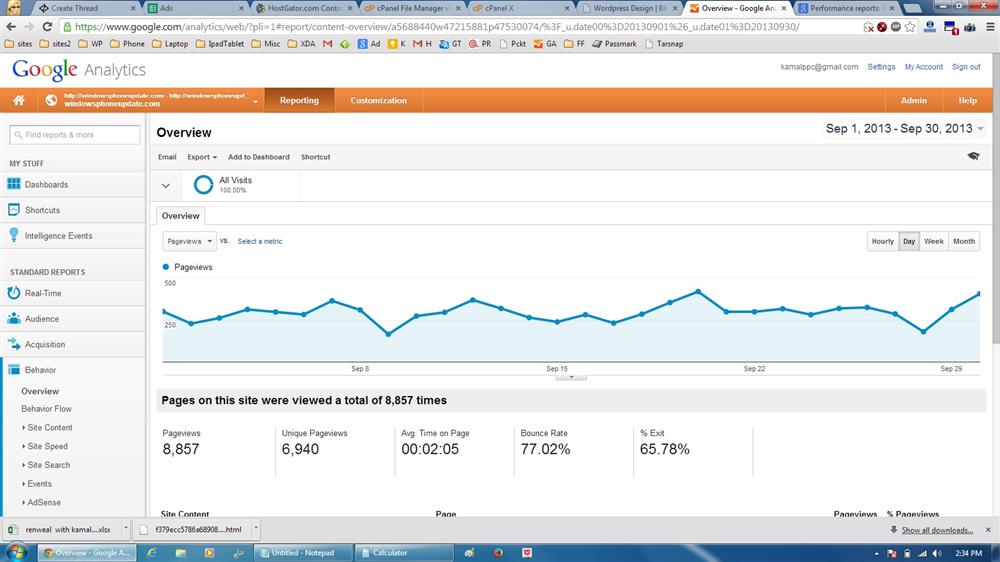Open the property selector dropdown arrow
The height and width of the screenshot is (562, 1000).
tap(255, 101)
